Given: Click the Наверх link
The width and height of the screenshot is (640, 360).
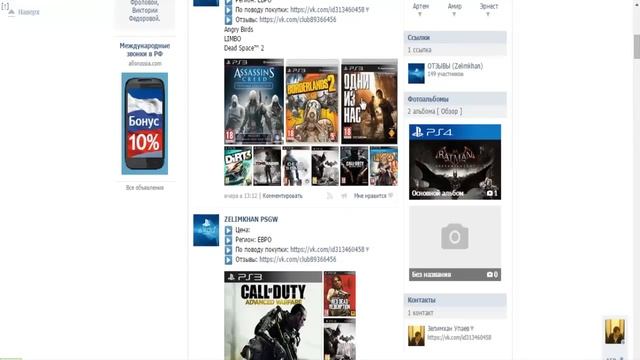Looking at the screenshot, I should point(29,12).
